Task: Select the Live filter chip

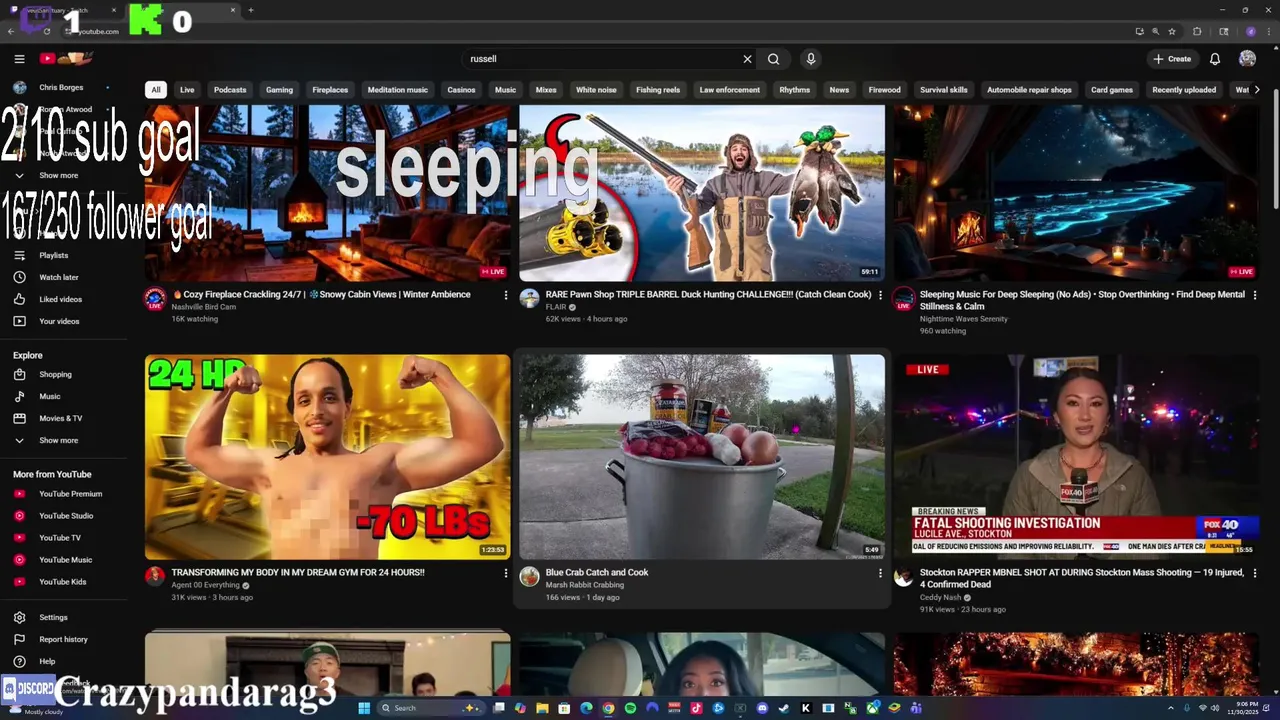Action: point(187,90)
